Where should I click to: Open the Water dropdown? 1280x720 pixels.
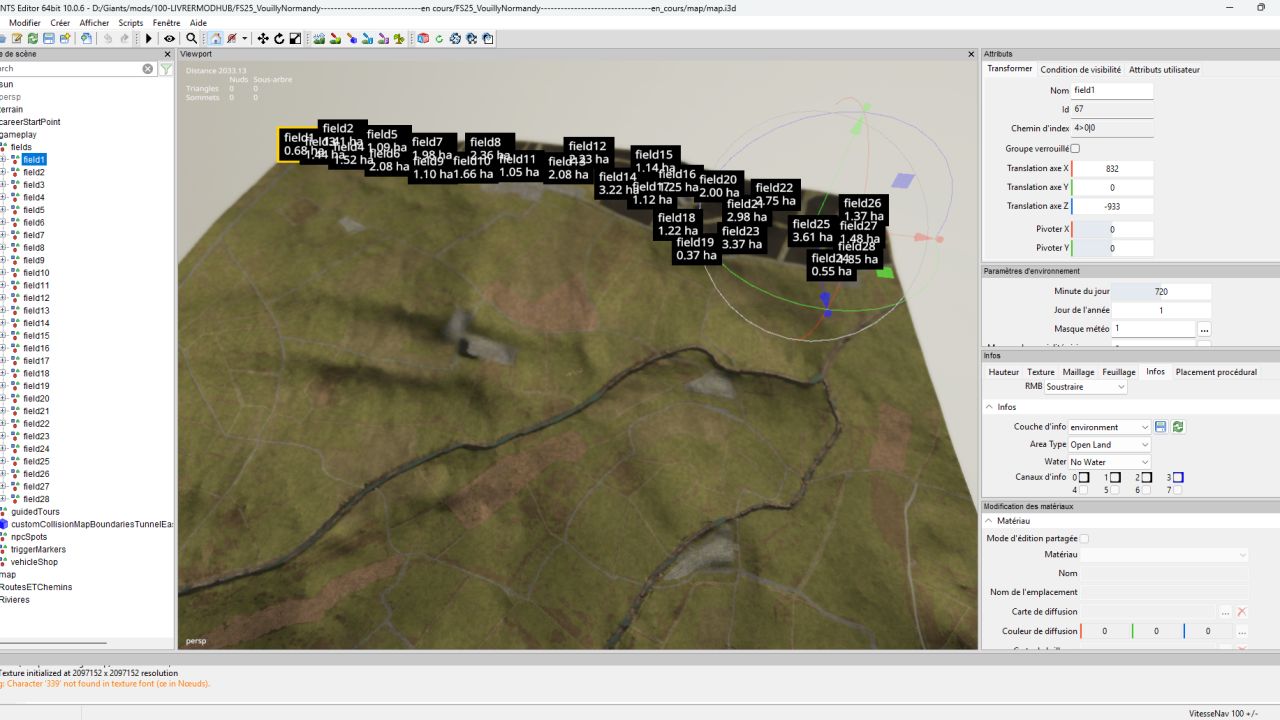(x=1109, y=462)
